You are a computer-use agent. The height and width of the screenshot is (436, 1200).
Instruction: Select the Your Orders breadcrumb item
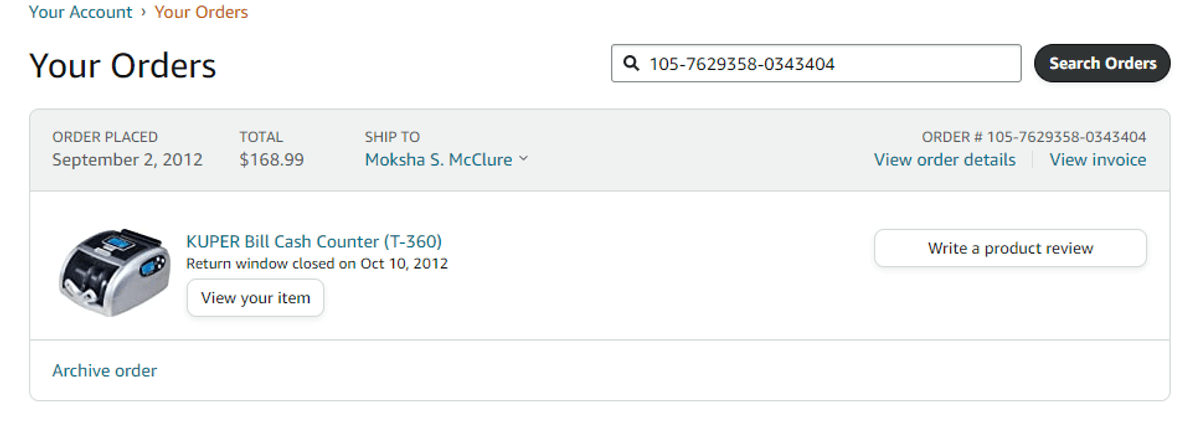[201, 12]
